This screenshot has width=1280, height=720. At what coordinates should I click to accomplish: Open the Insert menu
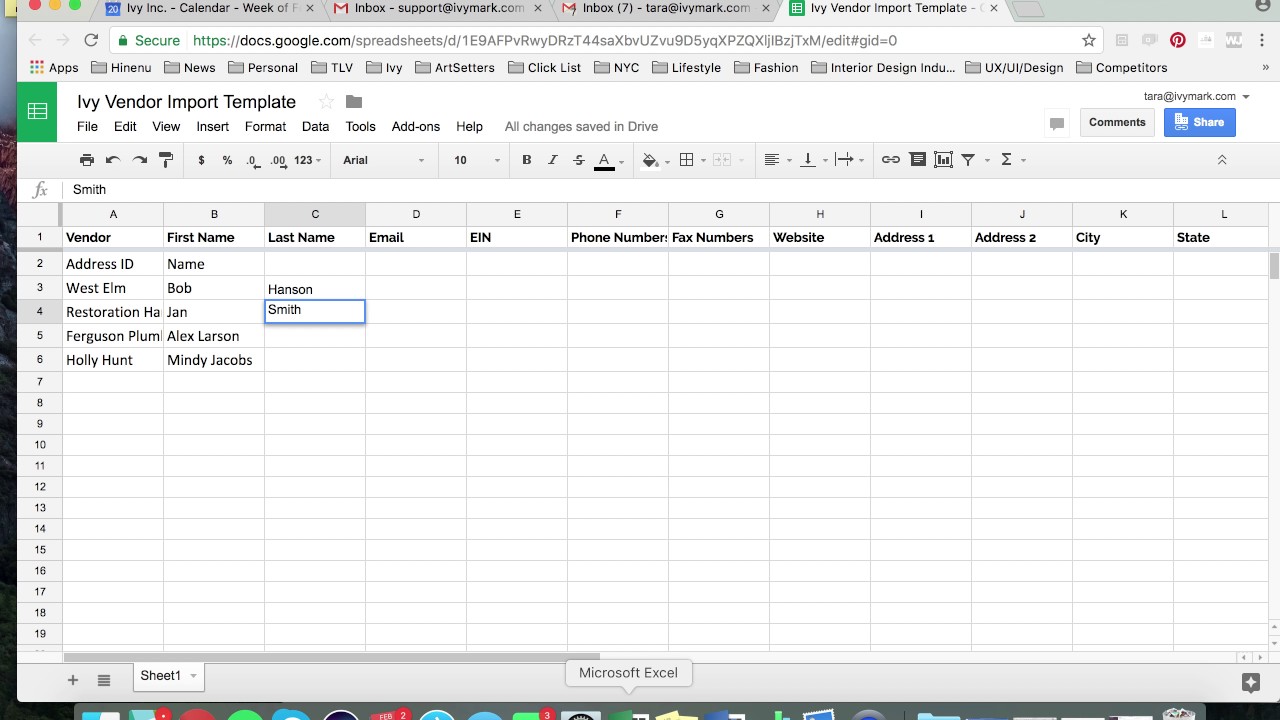(213, 127)
